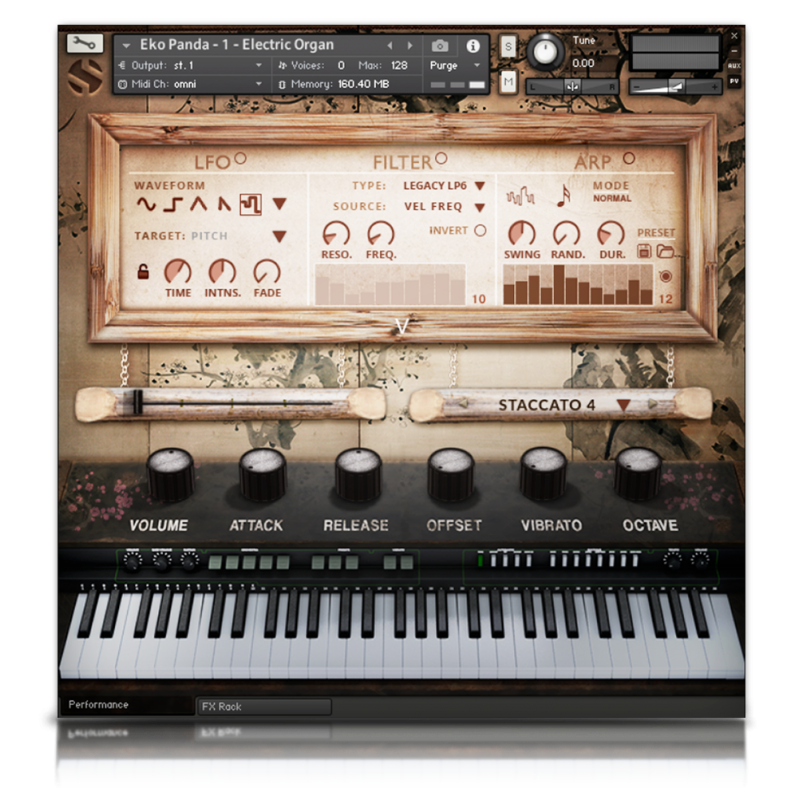The image size is (800, 800).
Task: Open the LFO TARGET pitch dropdown
Action: point(279,237)
